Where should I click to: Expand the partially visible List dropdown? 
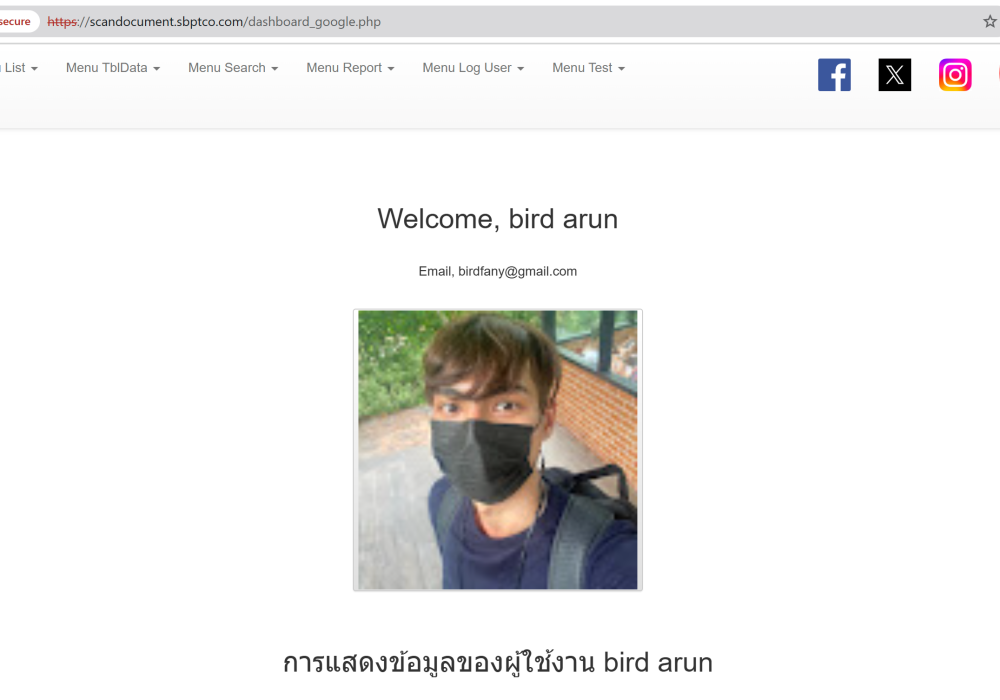[19, 68]
